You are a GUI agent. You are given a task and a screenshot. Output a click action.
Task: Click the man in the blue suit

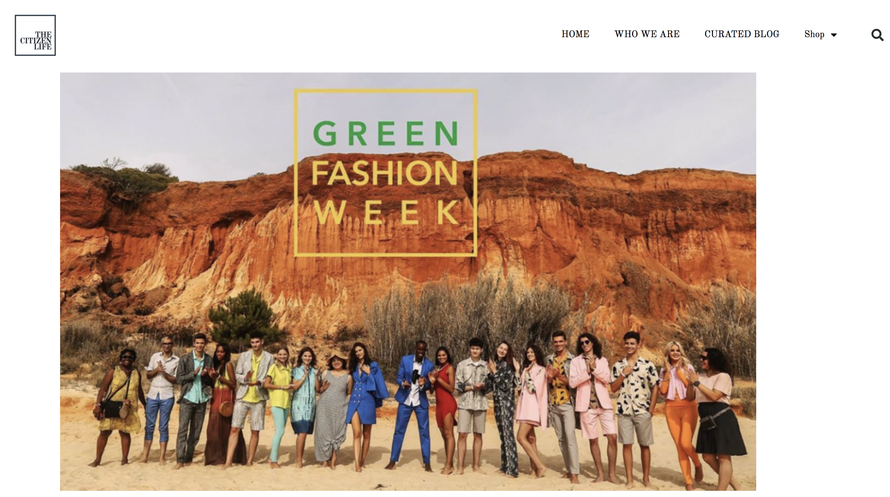point(413,405)
